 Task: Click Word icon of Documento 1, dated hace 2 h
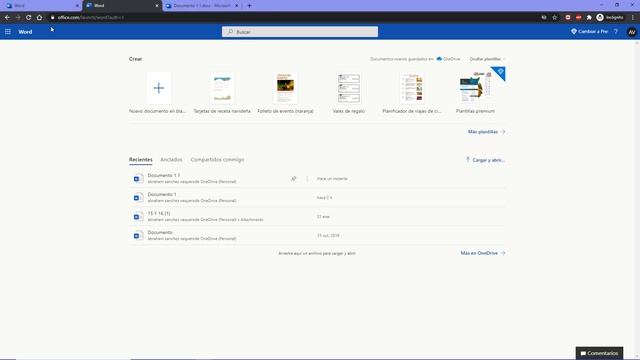(x=138, y=198)
